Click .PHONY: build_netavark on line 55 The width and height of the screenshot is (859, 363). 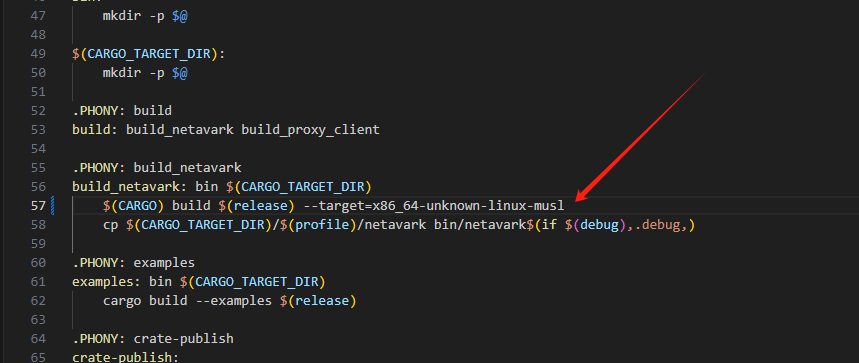point(157,168)
